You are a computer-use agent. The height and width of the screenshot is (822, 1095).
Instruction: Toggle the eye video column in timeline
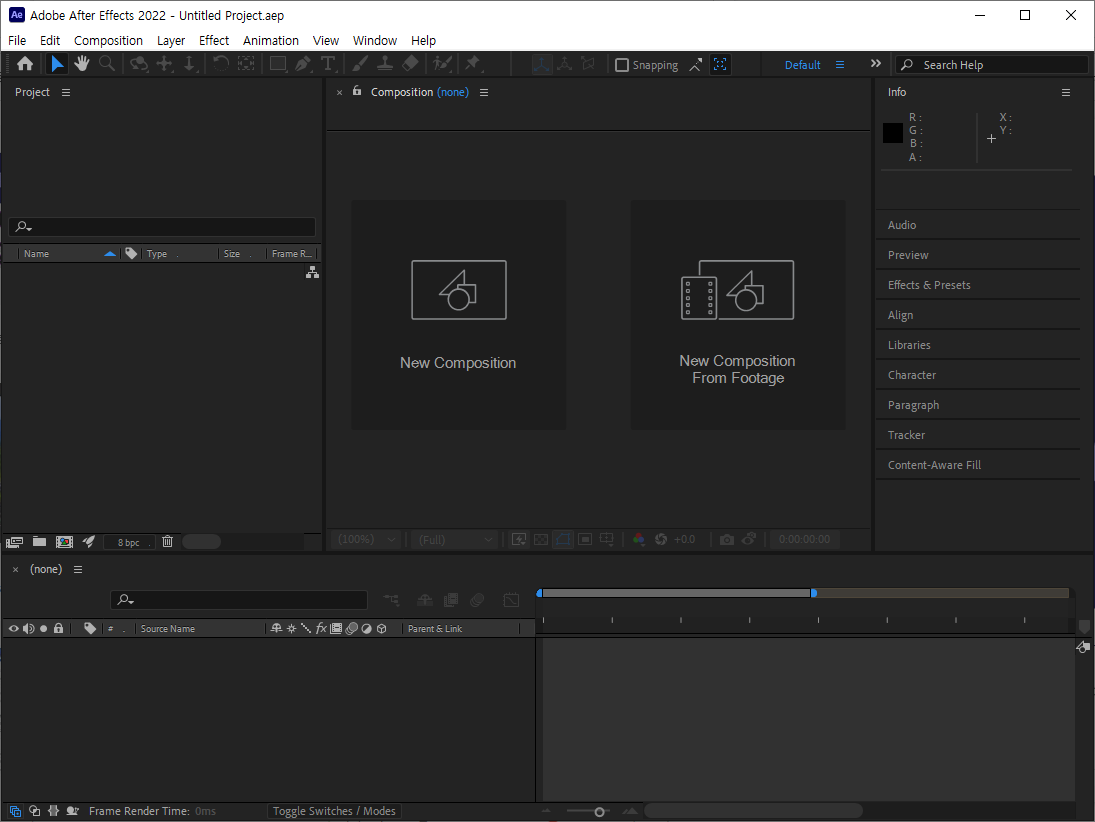click(x=13, y=629)
